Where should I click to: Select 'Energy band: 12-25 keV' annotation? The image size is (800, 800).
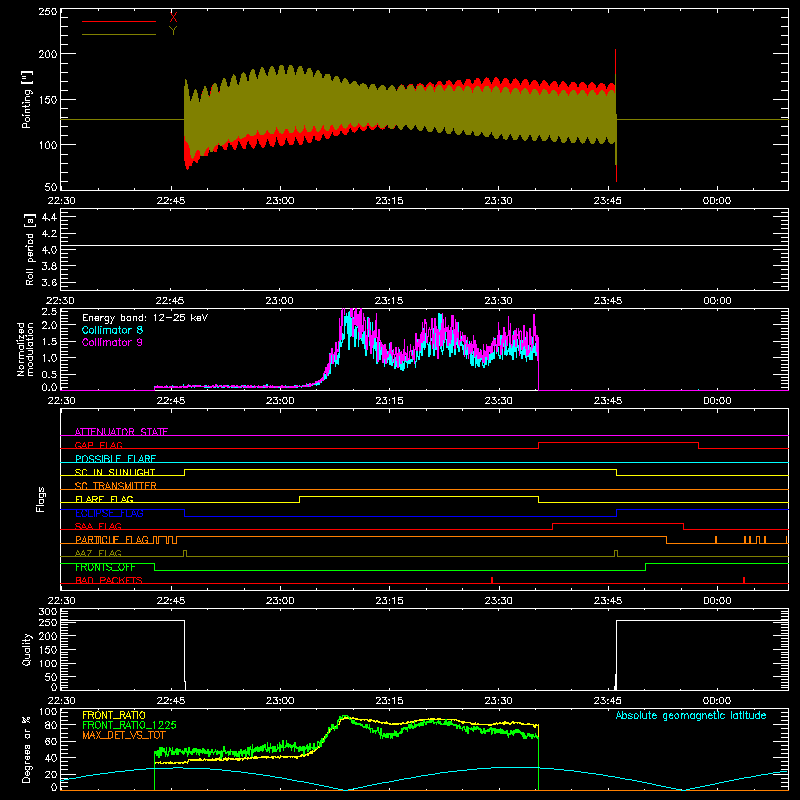click(145, 318)
